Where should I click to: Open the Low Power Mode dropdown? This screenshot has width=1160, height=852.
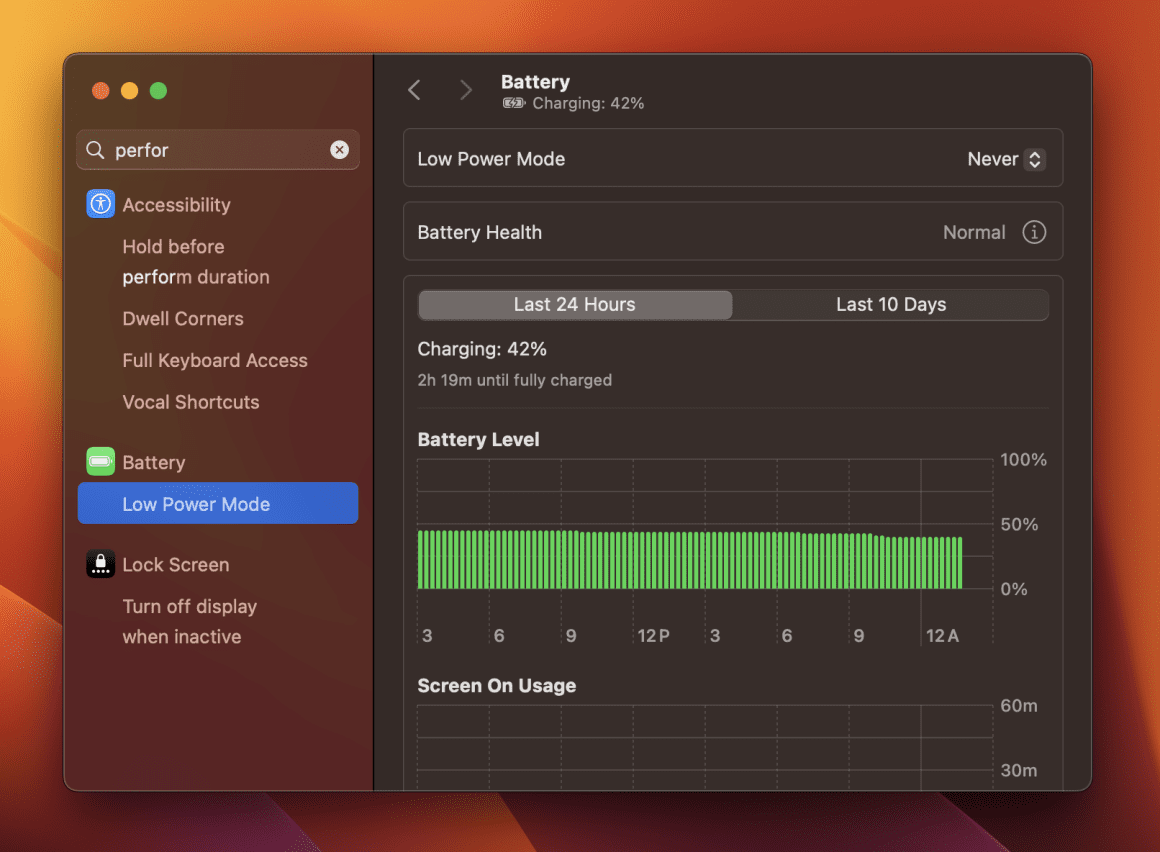tap(1005, 157)
